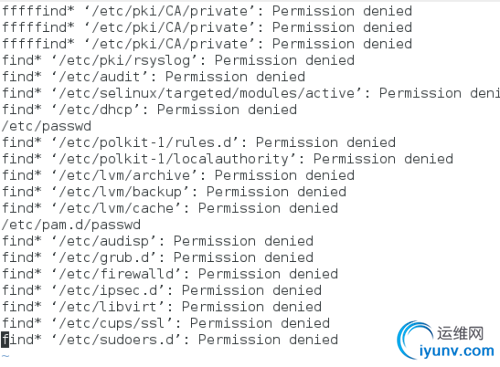This screenshot has width=500, height=367.
Task: Click the /etc/lvm/cache error line
Action: click(170, 208)
